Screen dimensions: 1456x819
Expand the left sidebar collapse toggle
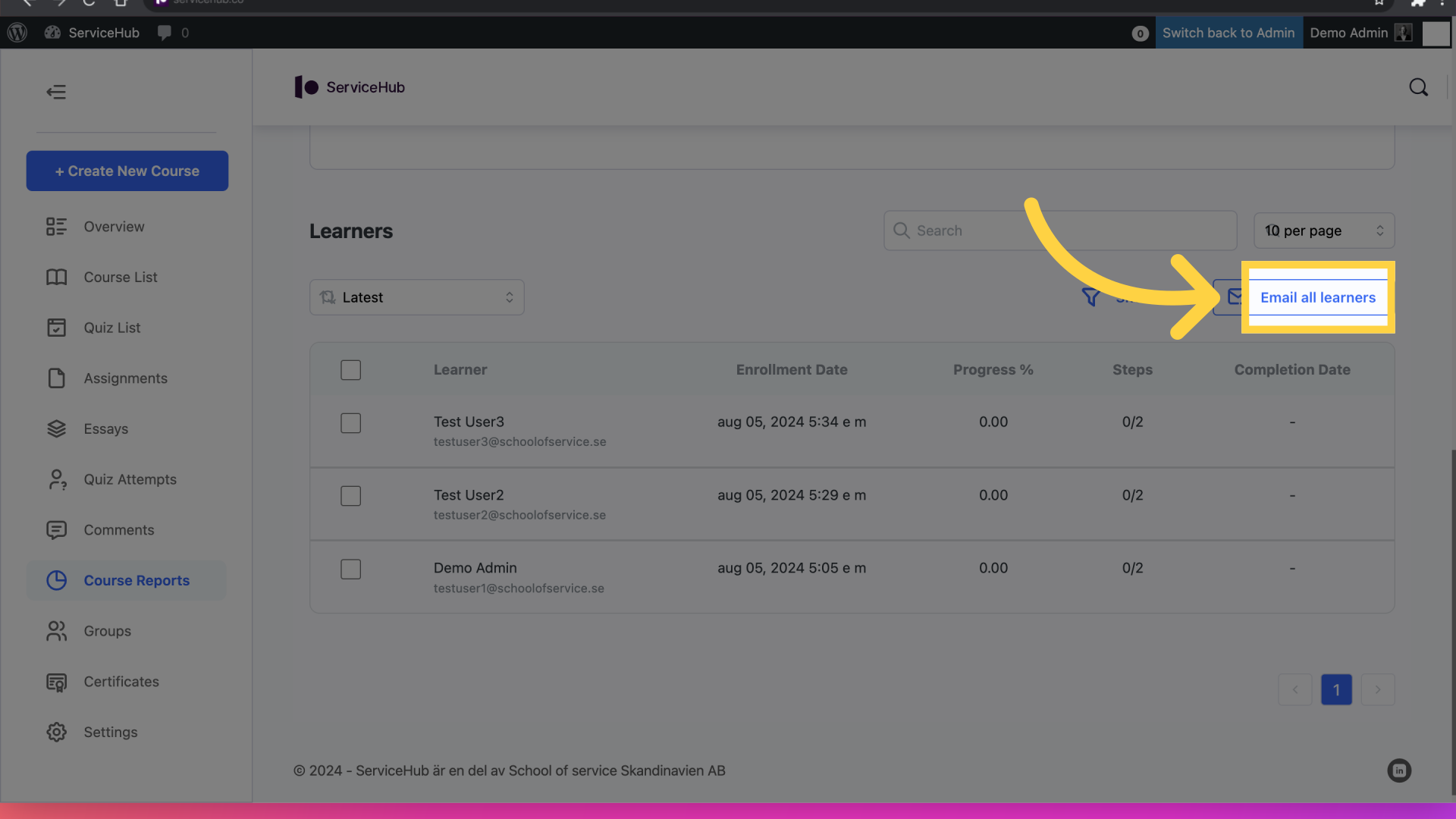56,92
